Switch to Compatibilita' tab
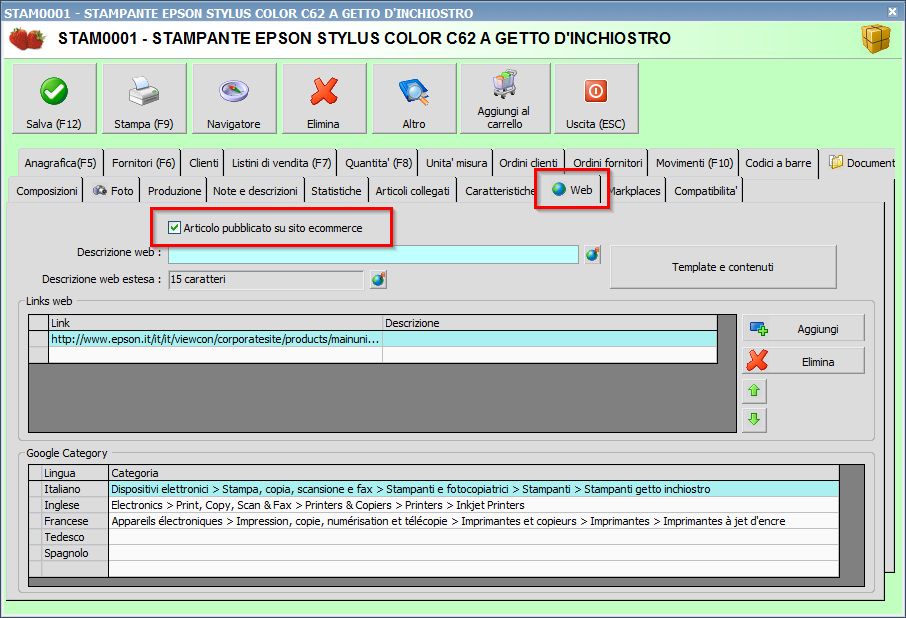The height and width of the screenshot is (618, 906). [x=706, y=191]
